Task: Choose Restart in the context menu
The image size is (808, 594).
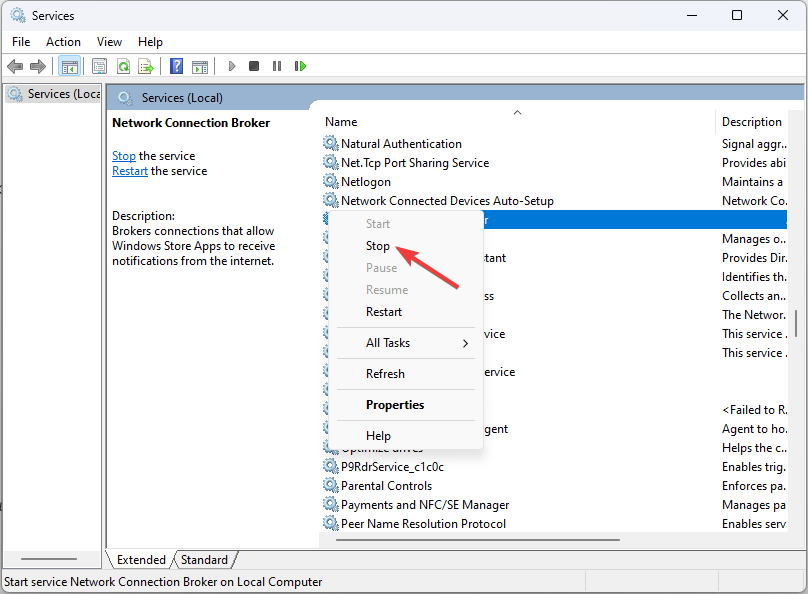Action: tap(384, 312)
